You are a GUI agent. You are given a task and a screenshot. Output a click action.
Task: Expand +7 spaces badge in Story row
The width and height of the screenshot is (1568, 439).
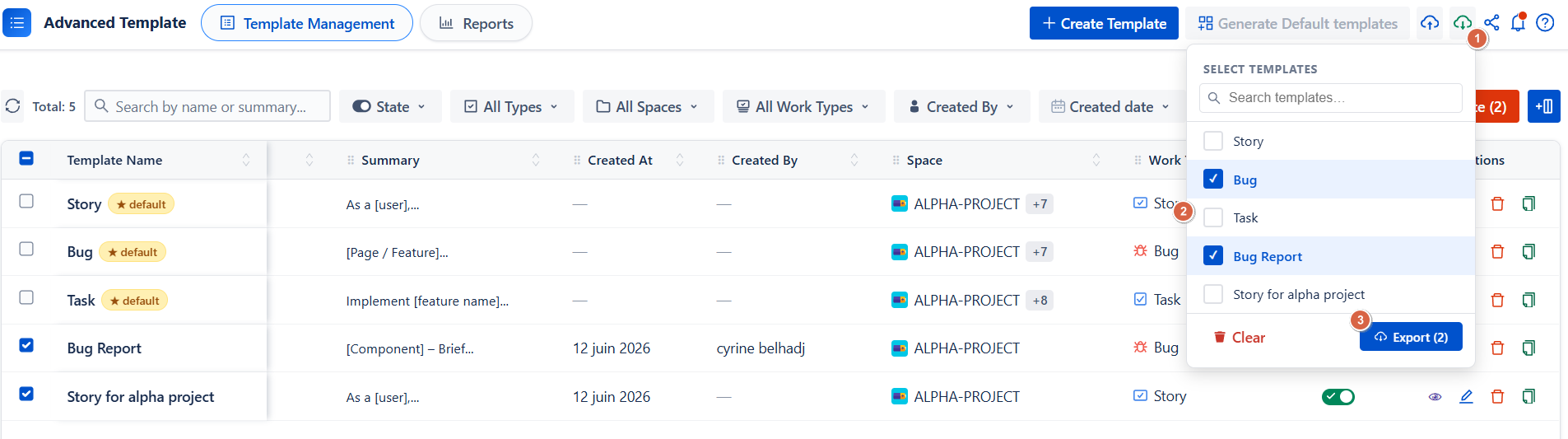1040,203
